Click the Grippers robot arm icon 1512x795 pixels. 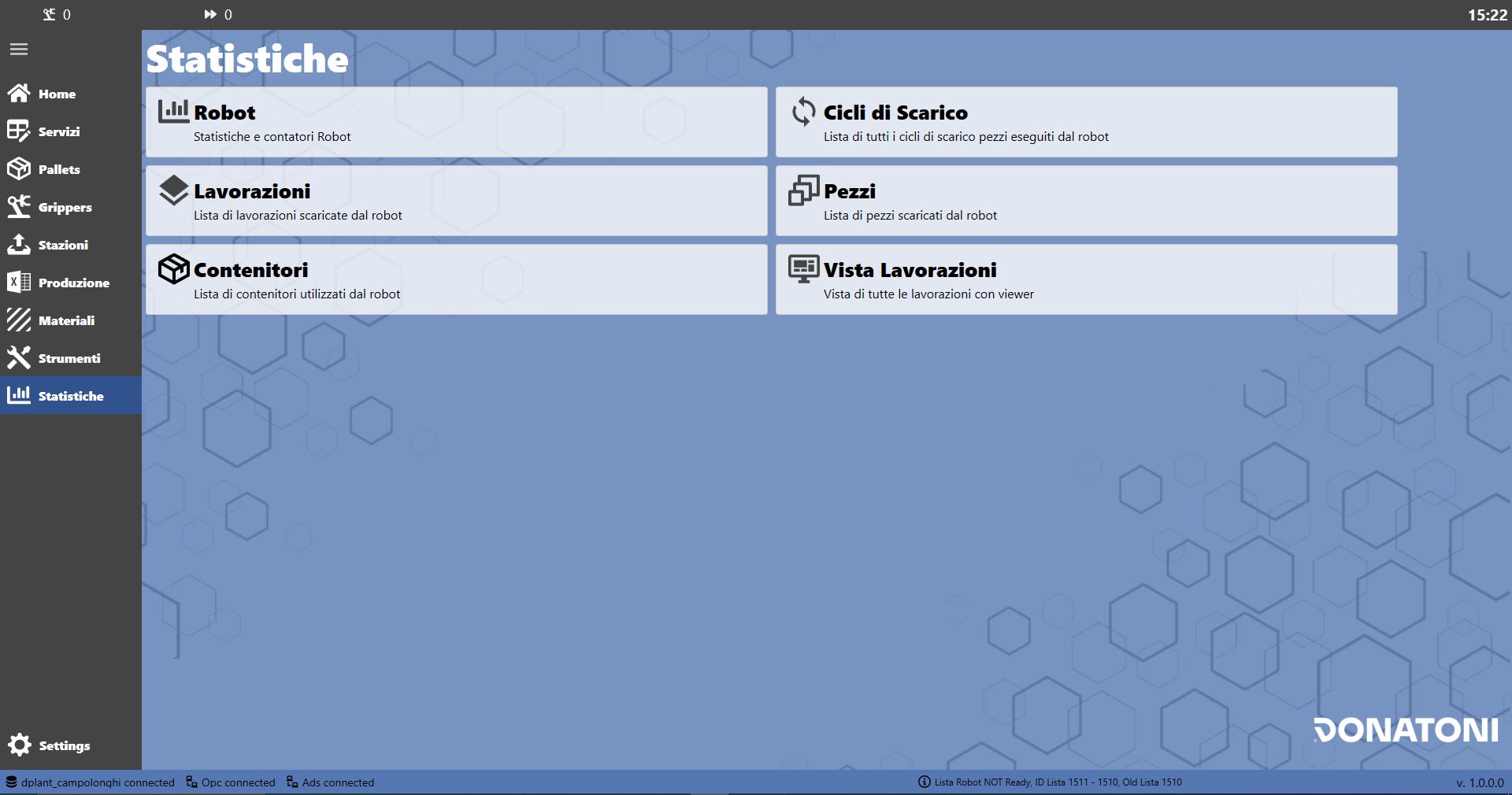click(19, 206)
